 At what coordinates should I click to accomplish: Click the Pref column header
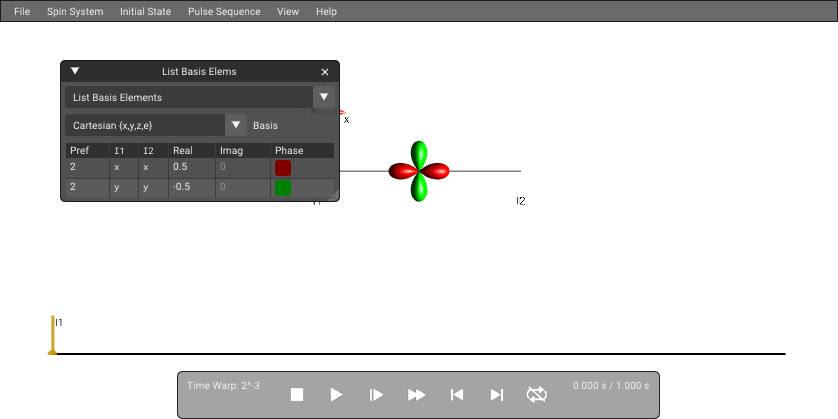tap(88, 151)
